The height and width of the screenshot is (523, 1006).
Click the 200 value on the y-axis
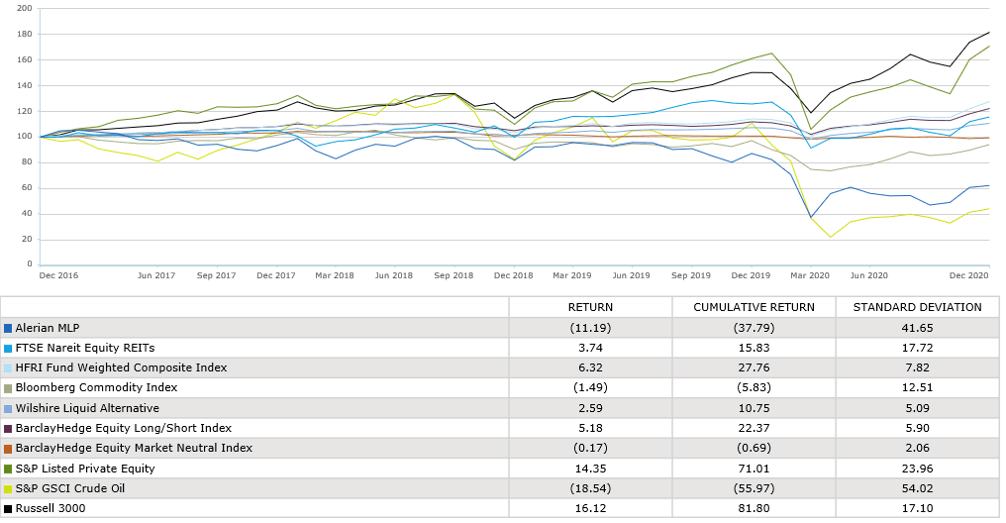25,8
